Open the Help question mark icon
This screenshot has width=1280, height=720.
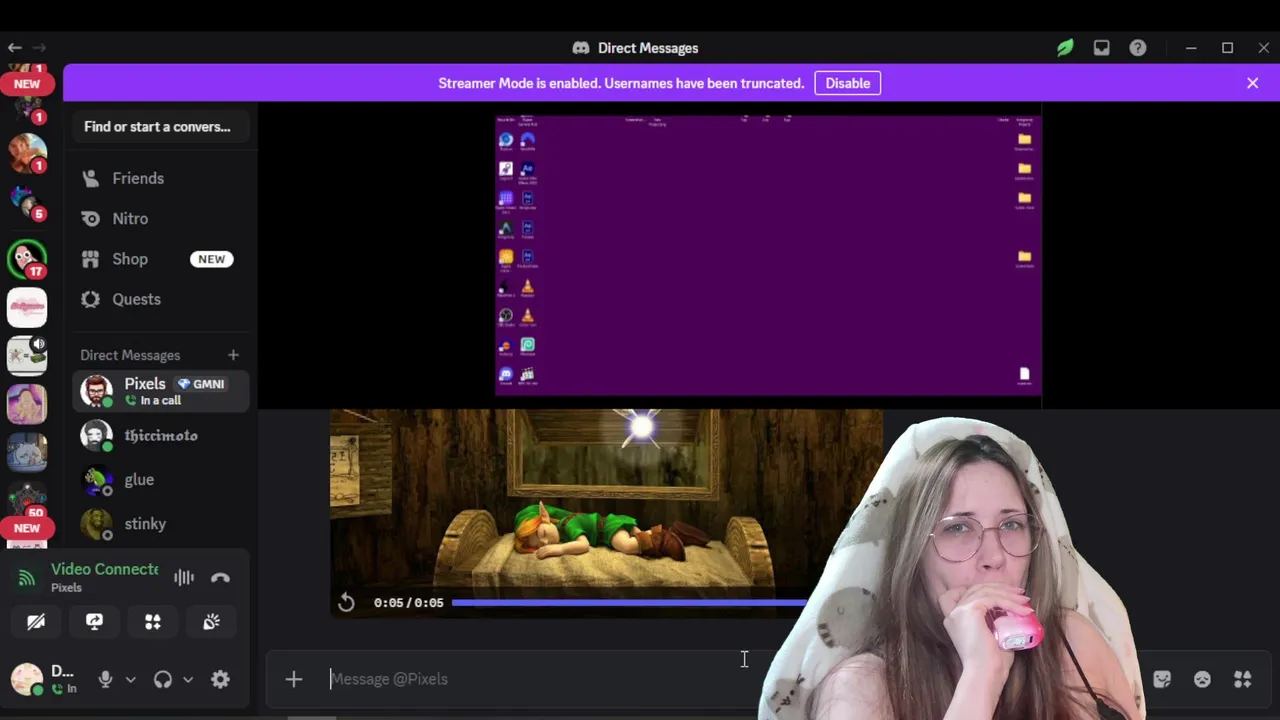coord(1138,47)
